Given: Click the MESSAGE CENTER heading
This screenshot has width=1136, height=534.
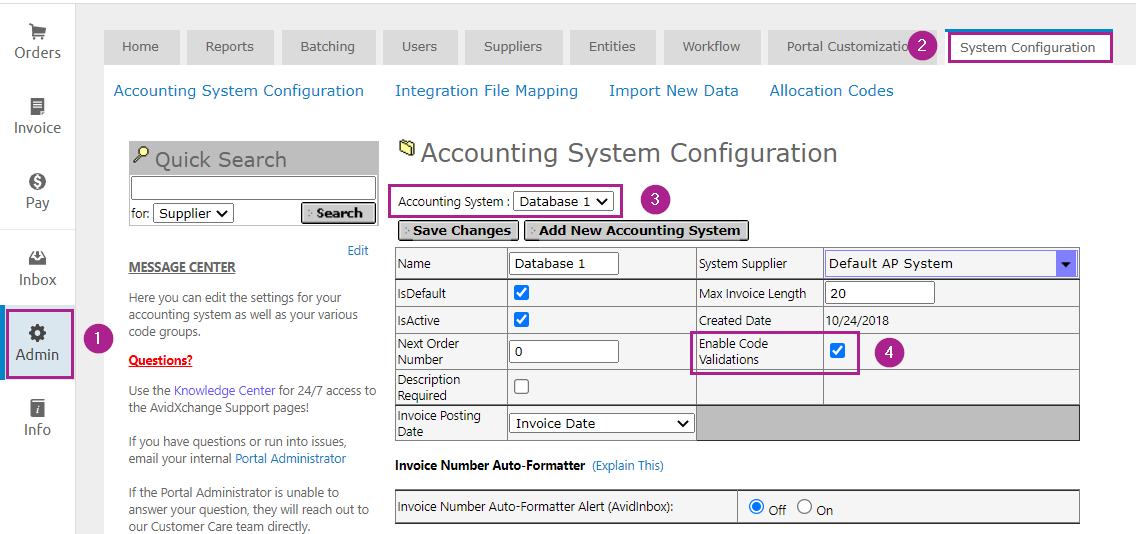Looking at the screenshot, I should point(182,267).
